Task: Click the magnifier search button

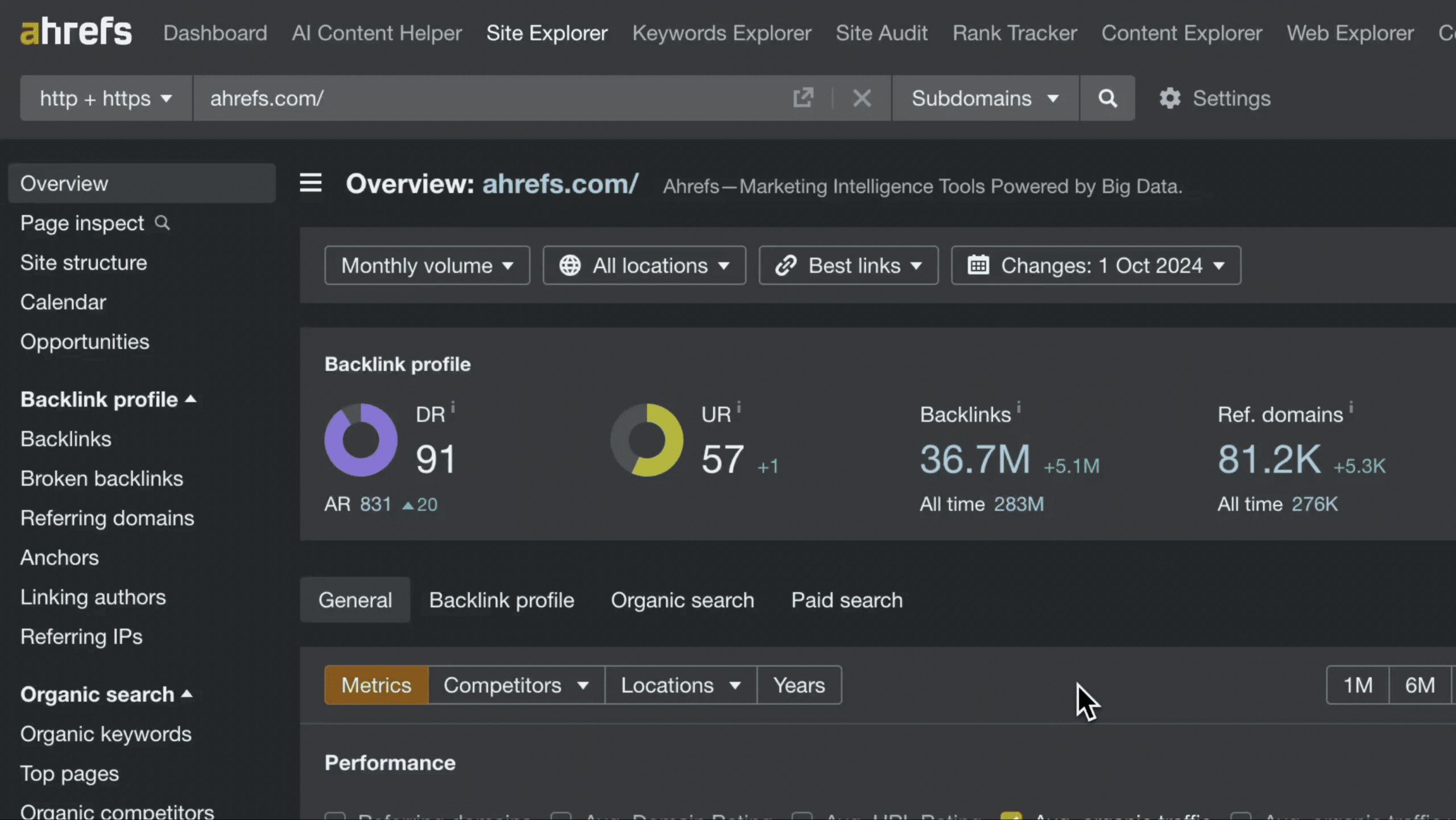Action: click(x=1107, y=98)
